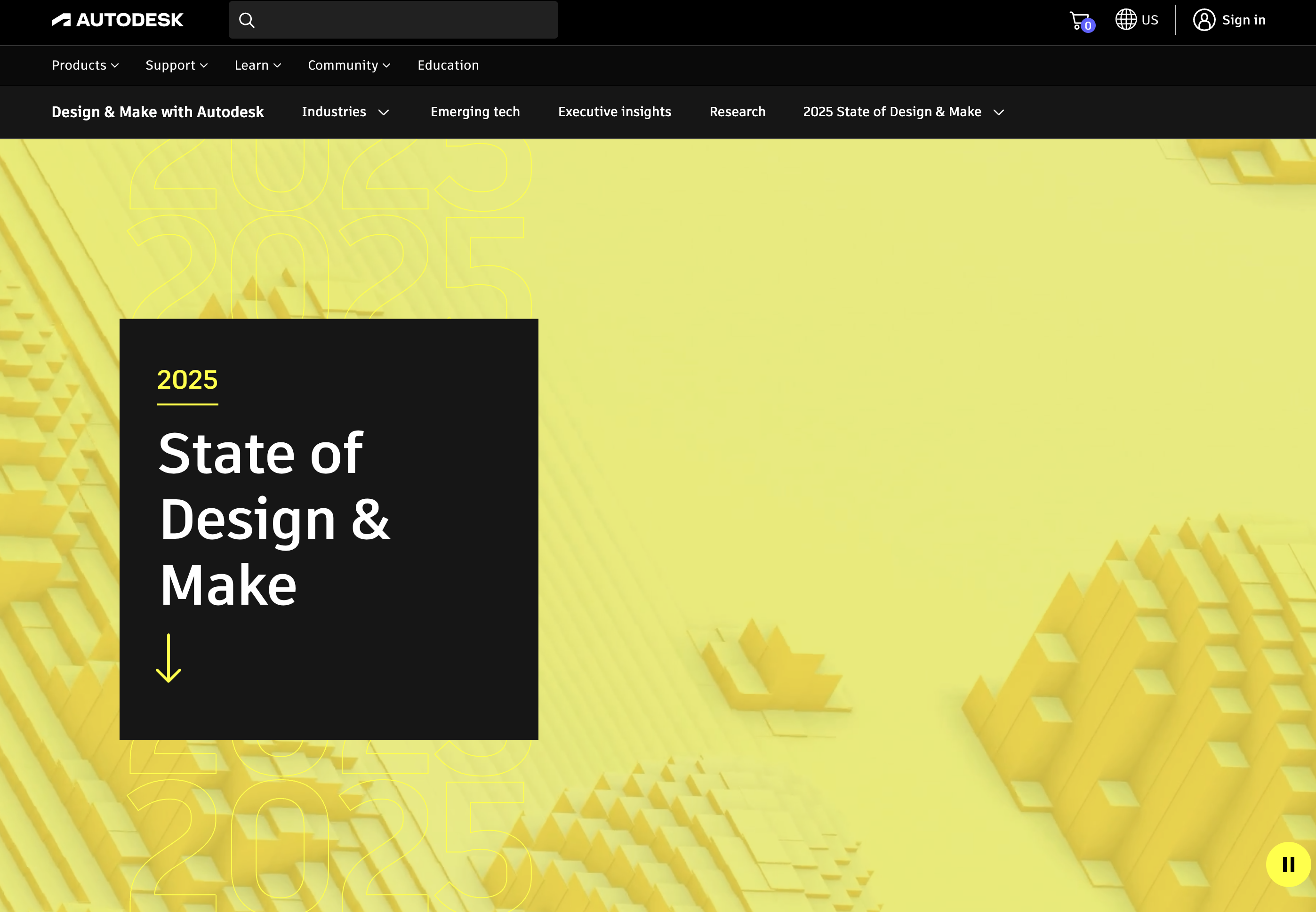Go to Emerging tech section
Viewport: 1316px width, 912px height.
pyautogui.click(x=474, y=112)
